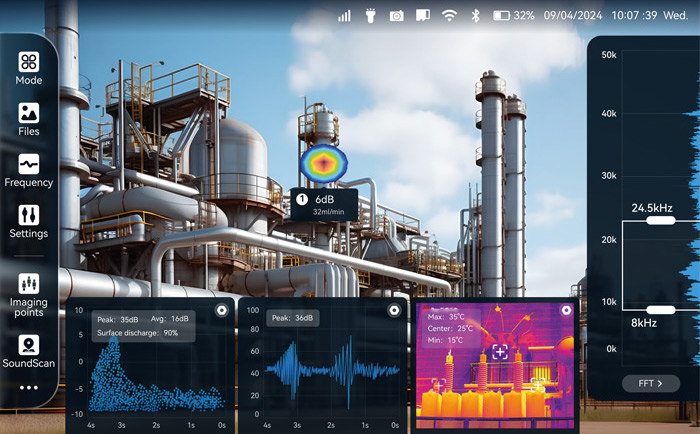Expand the FFT view
The image size is (700, 434).
650,384
